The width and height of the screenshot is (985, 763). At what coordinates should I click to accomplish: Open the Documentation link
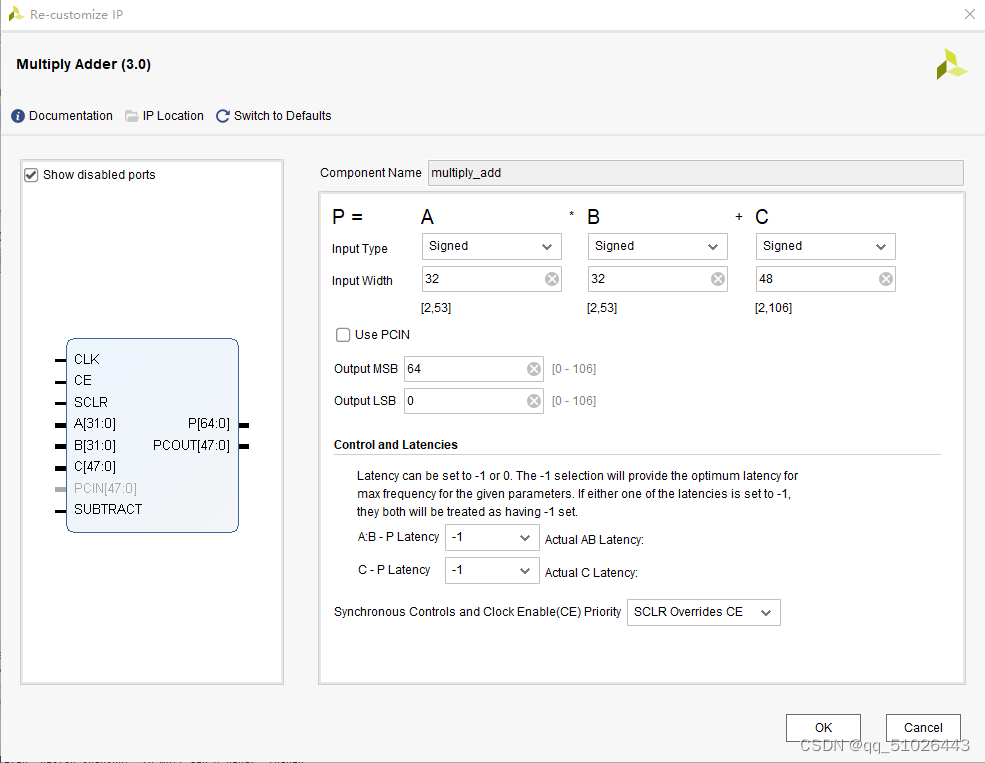coord(70,116)
